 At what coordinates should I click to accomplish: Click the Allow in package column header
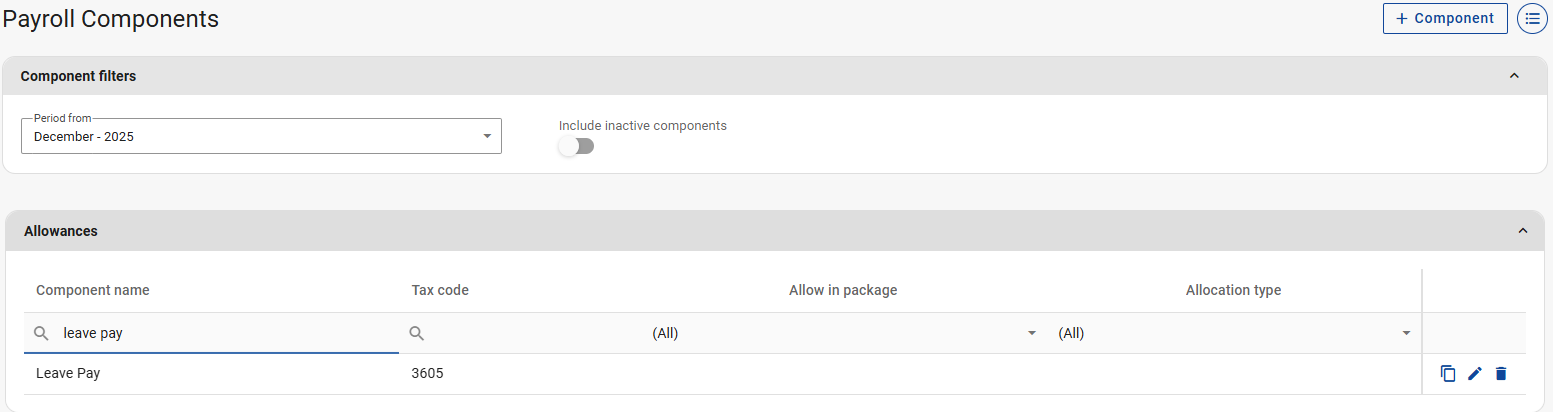[843, 290]
